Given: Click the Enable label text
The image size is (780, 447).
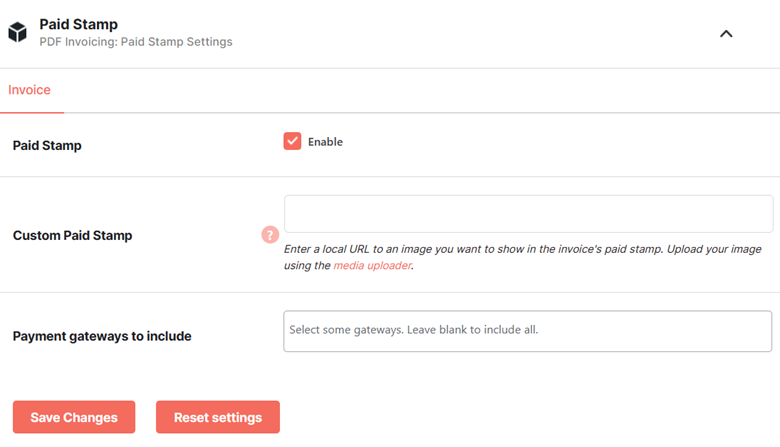Looking at the screenshot, I should (x=325, y=142).
